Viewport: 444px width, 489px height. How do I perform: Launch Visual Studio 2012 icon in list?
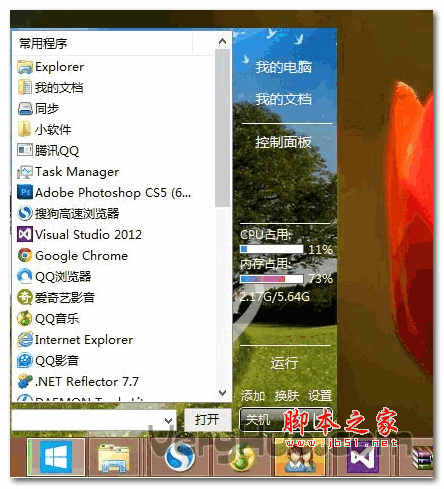25,234
